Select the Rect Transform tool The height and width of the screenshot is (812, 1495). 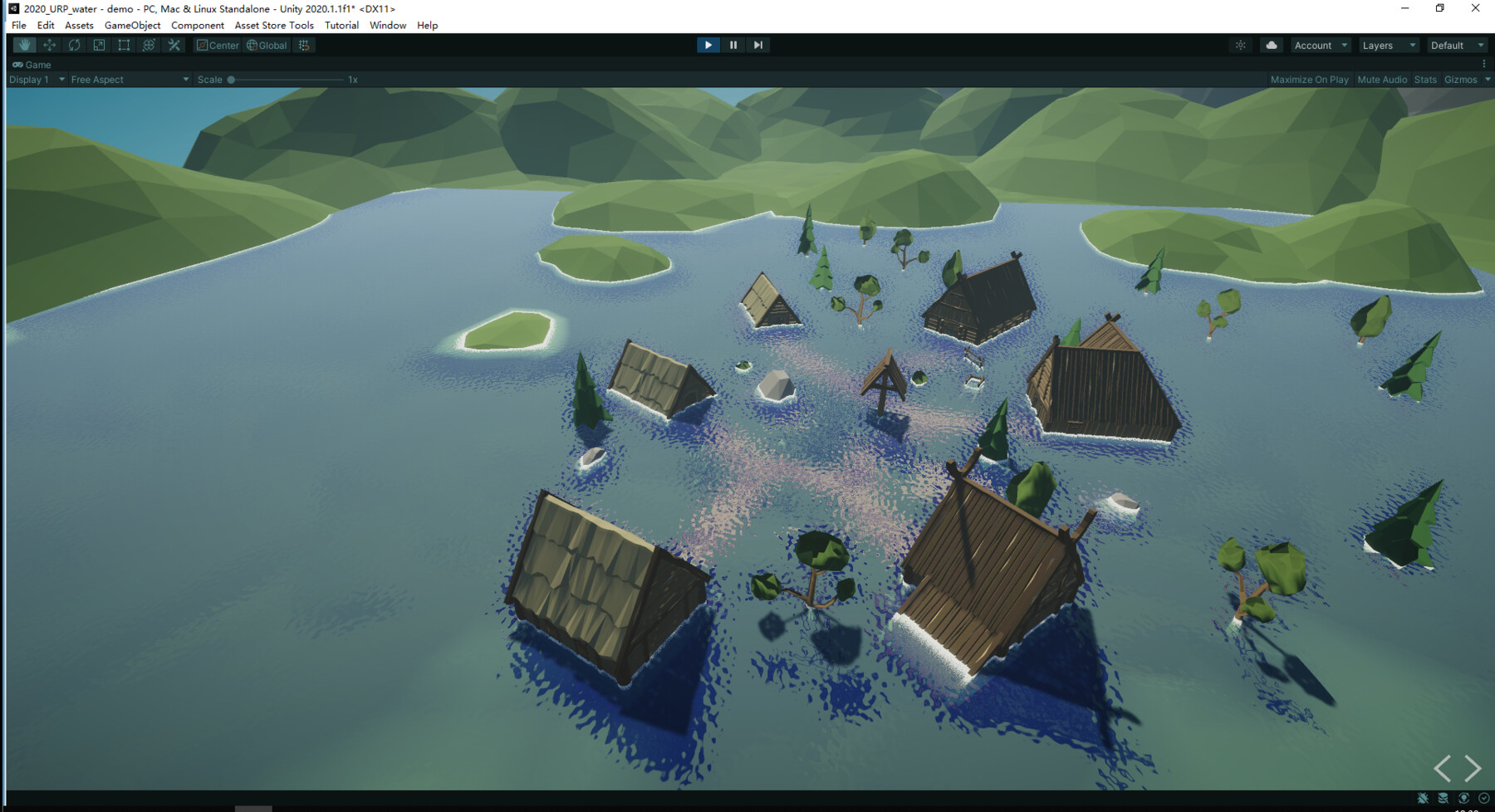click(123, 45)
